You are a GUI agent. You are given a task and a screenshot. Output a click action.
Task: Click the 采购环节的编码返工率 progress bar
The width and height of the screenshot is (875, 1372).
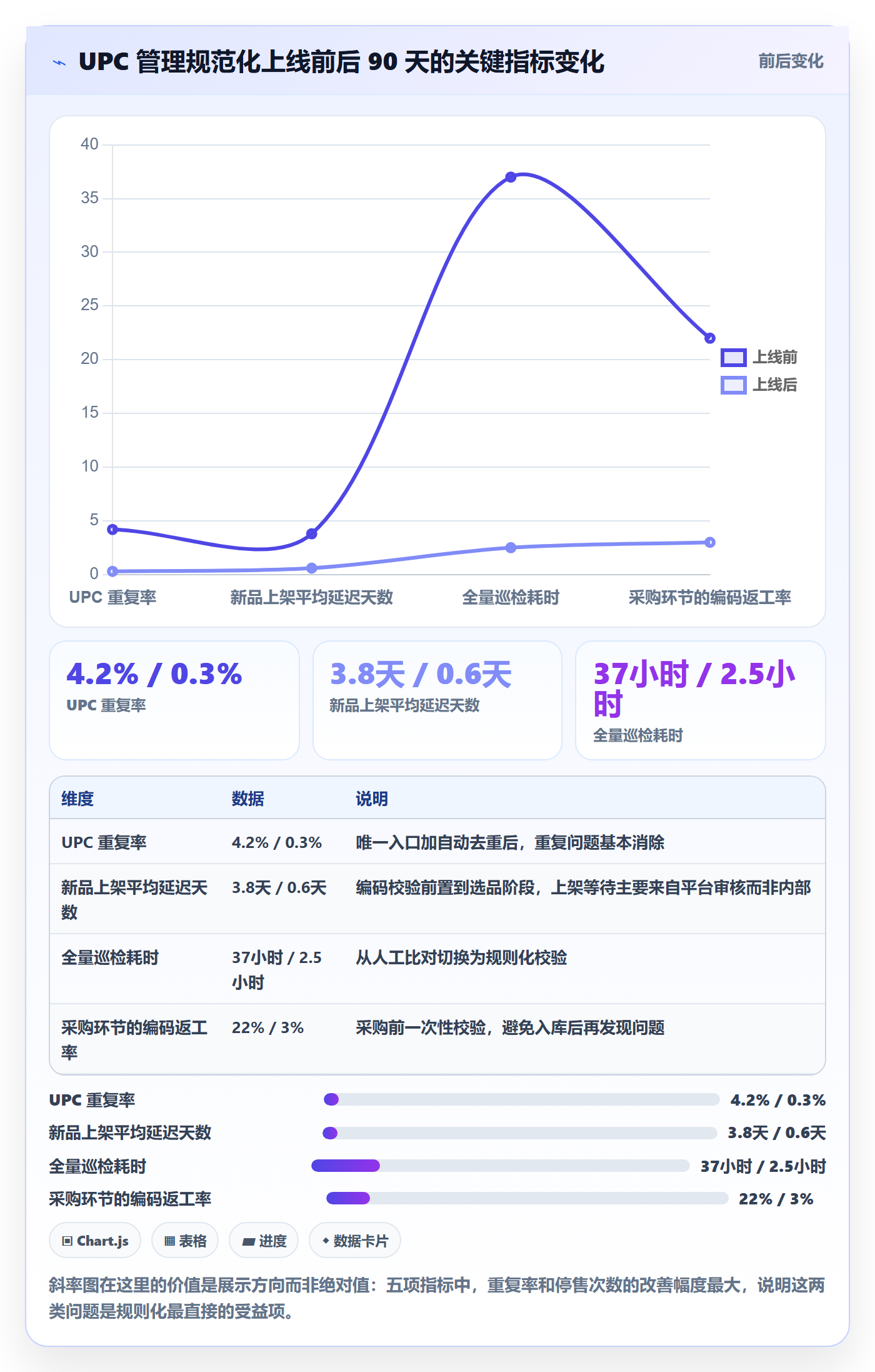(527, 1198)
